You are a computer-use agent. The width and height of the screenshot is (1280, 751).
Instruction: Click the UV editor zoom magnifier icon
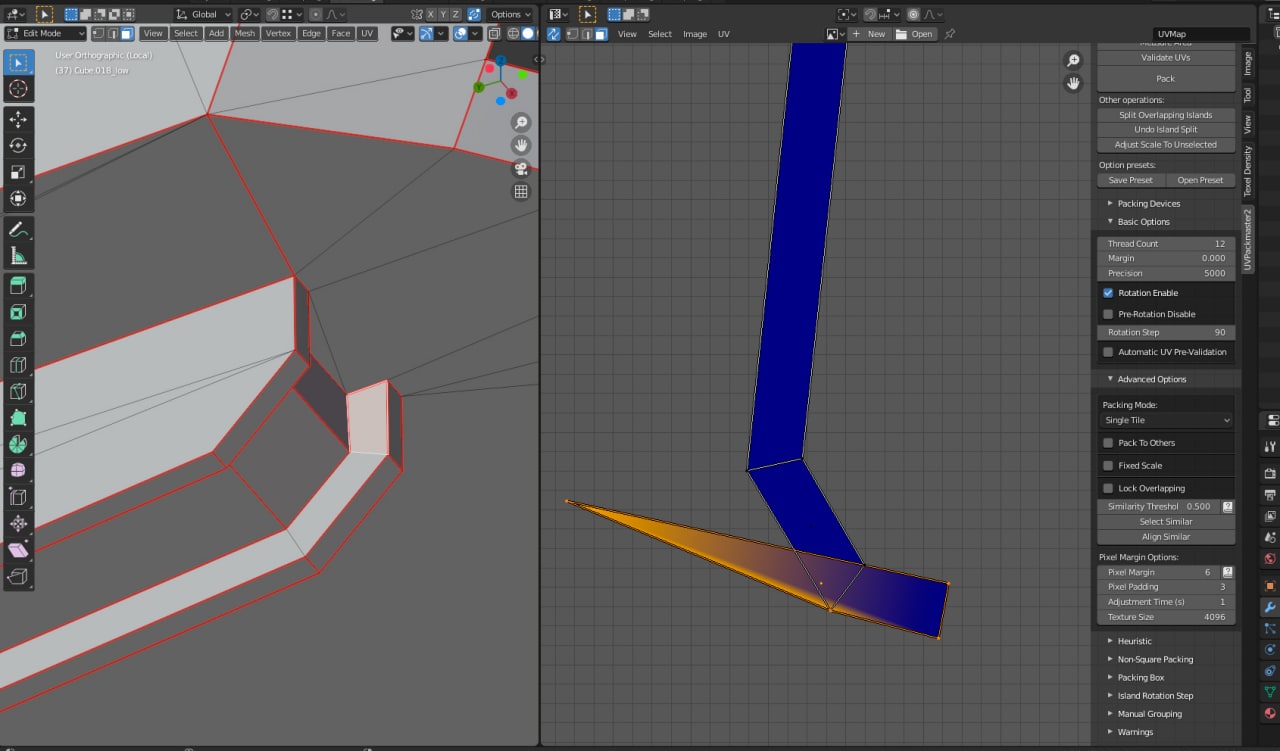(x=1073, y=60)
